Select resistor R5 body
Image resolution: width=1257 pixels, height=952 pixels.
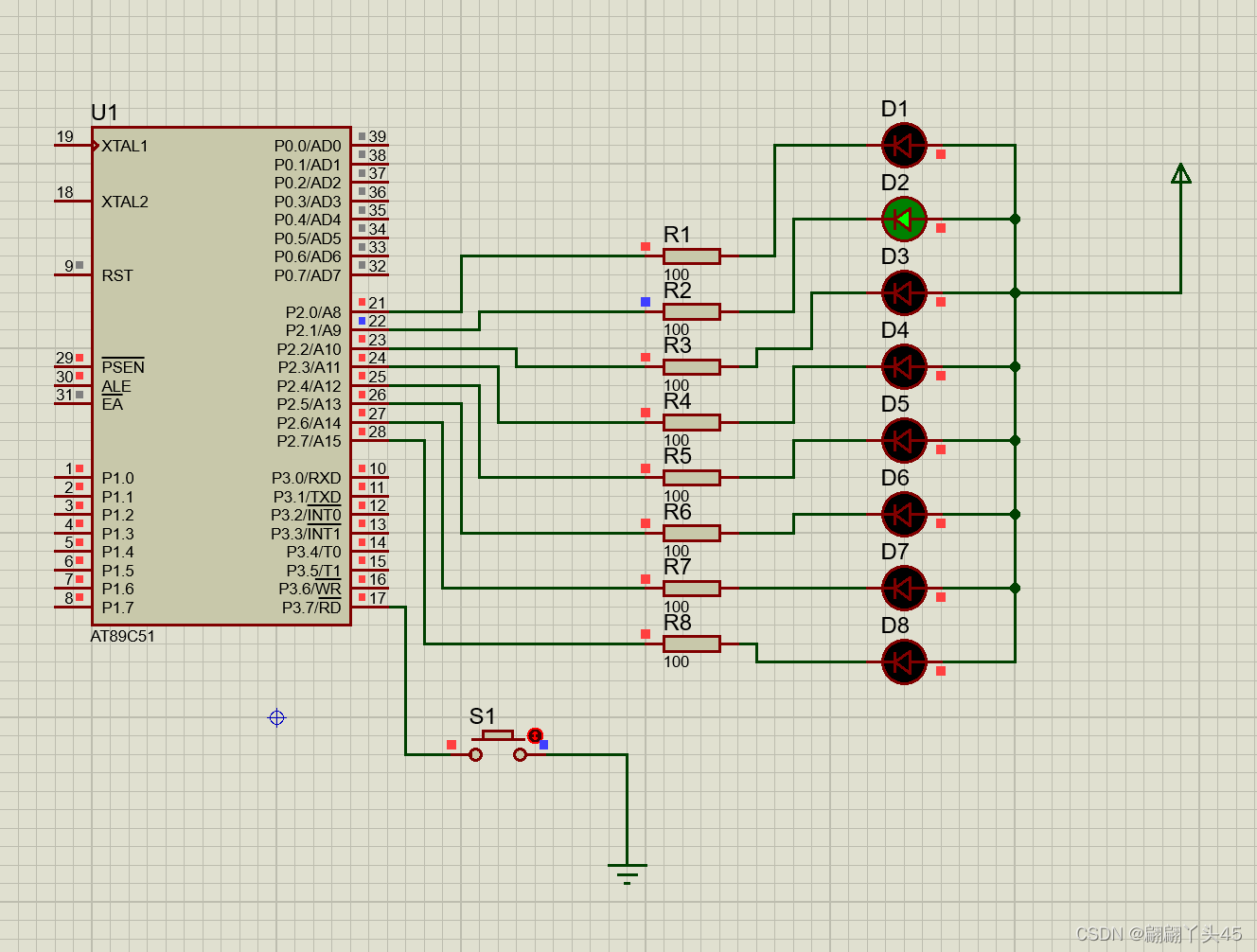point(692,478)
